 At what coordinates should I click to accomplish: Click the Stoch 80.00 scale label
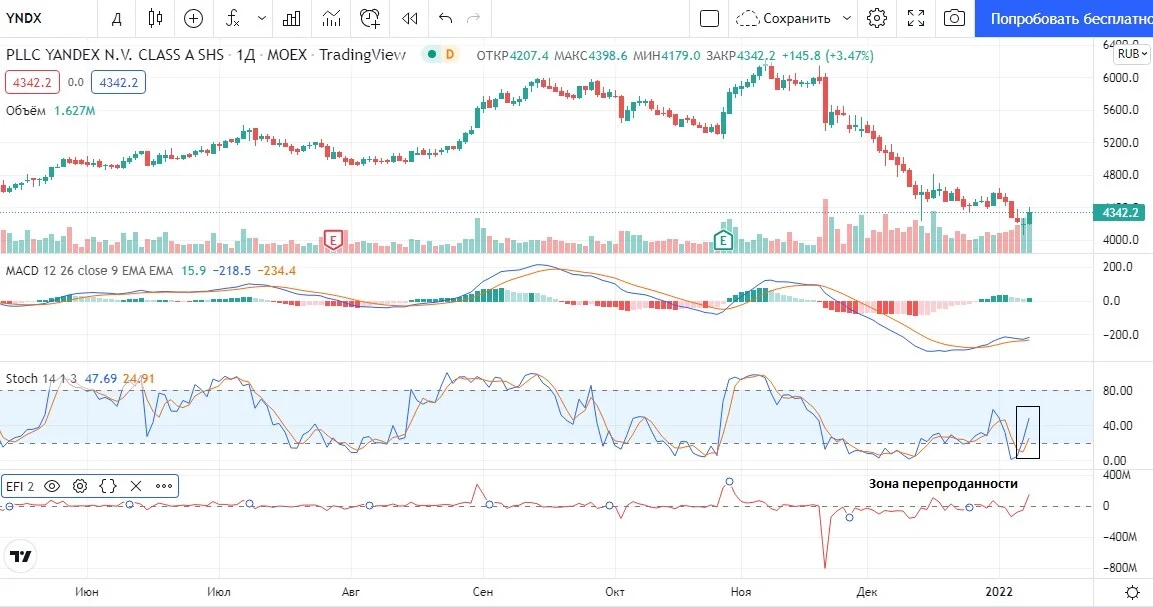[x=1118, y=391]
